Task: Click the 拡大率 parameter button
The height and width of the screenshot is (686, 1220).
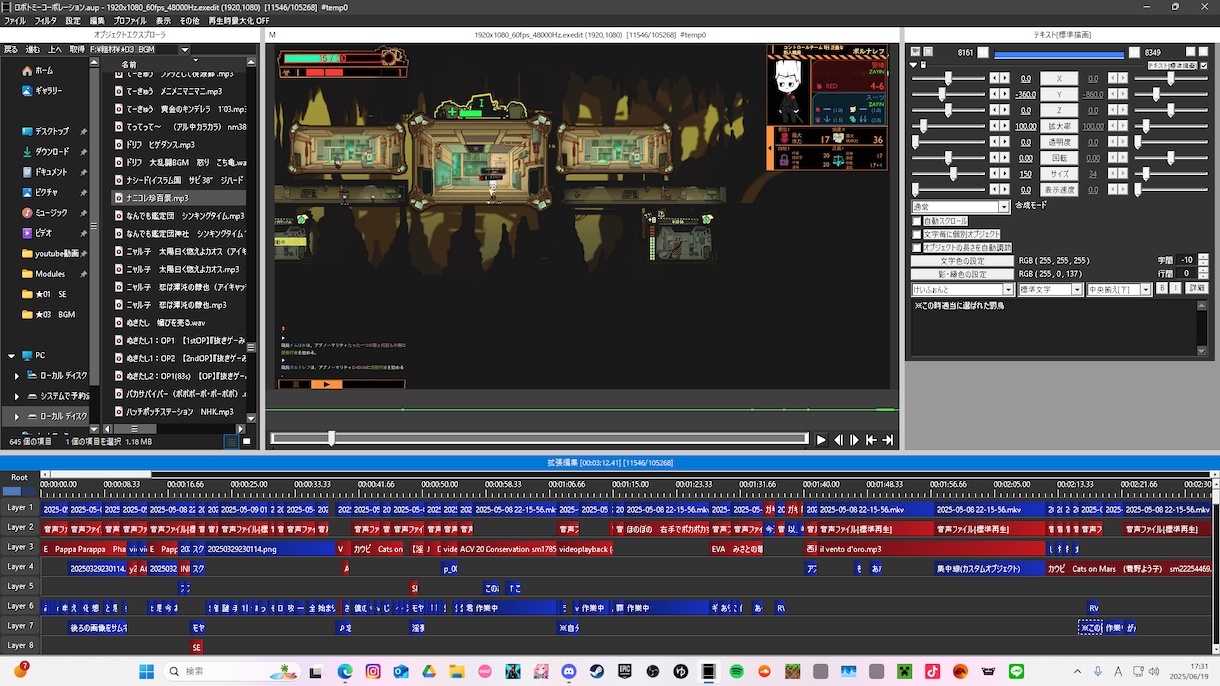Action: pyautogui.click(x=1059, y=126)
